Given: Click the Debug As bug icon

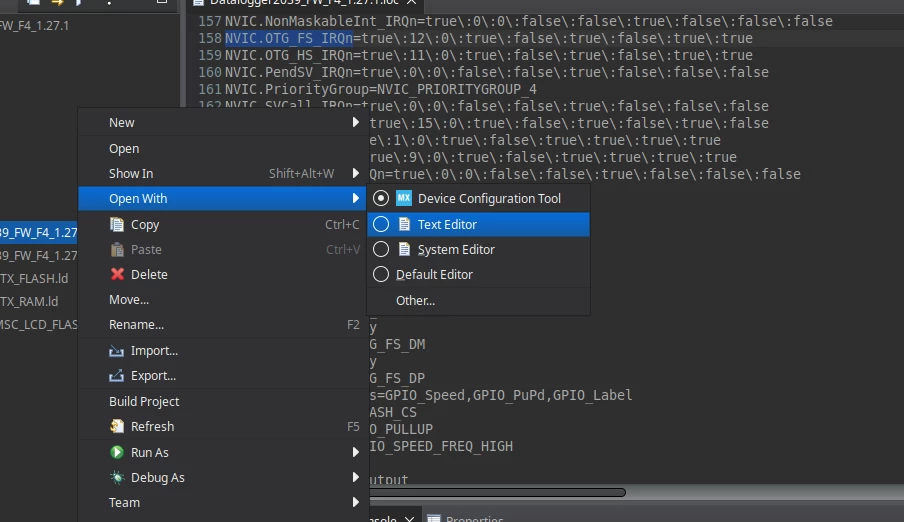Looking at the screenshot, I should (x=117, y=477).
